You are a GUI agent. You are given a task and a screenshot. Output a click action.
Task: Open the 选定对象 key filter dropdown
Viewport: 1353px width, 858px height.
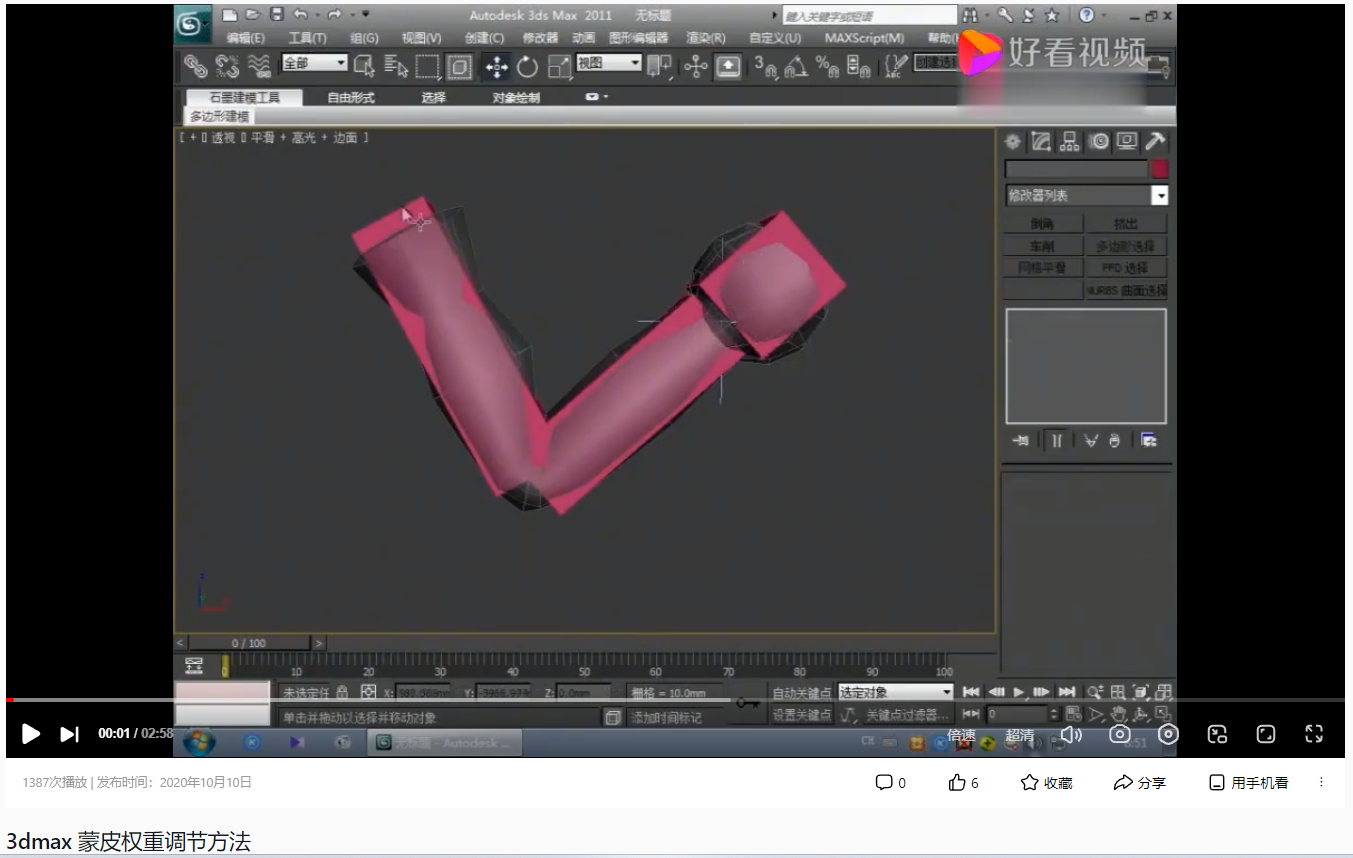click(896, 692)
